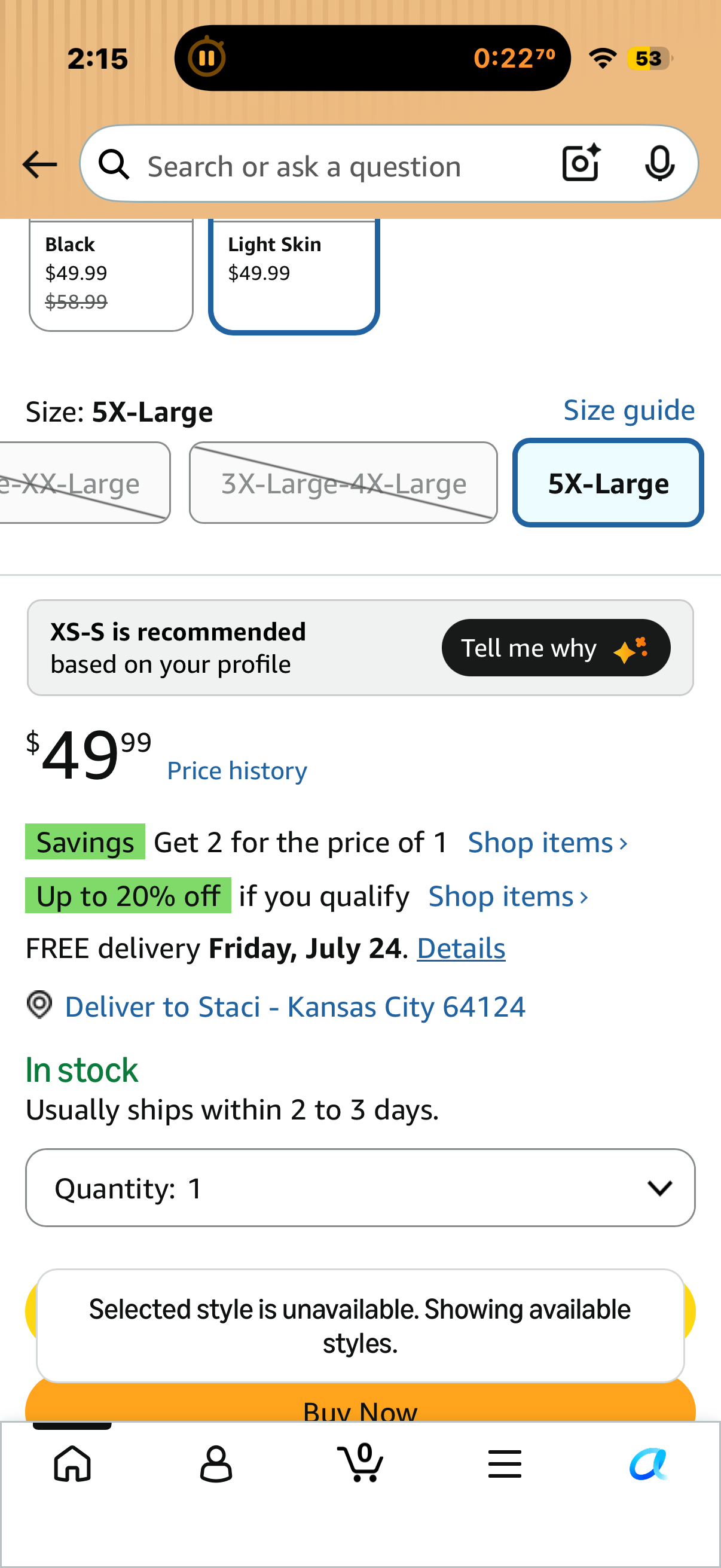Open the Size guide link

[x=629, y=410]
